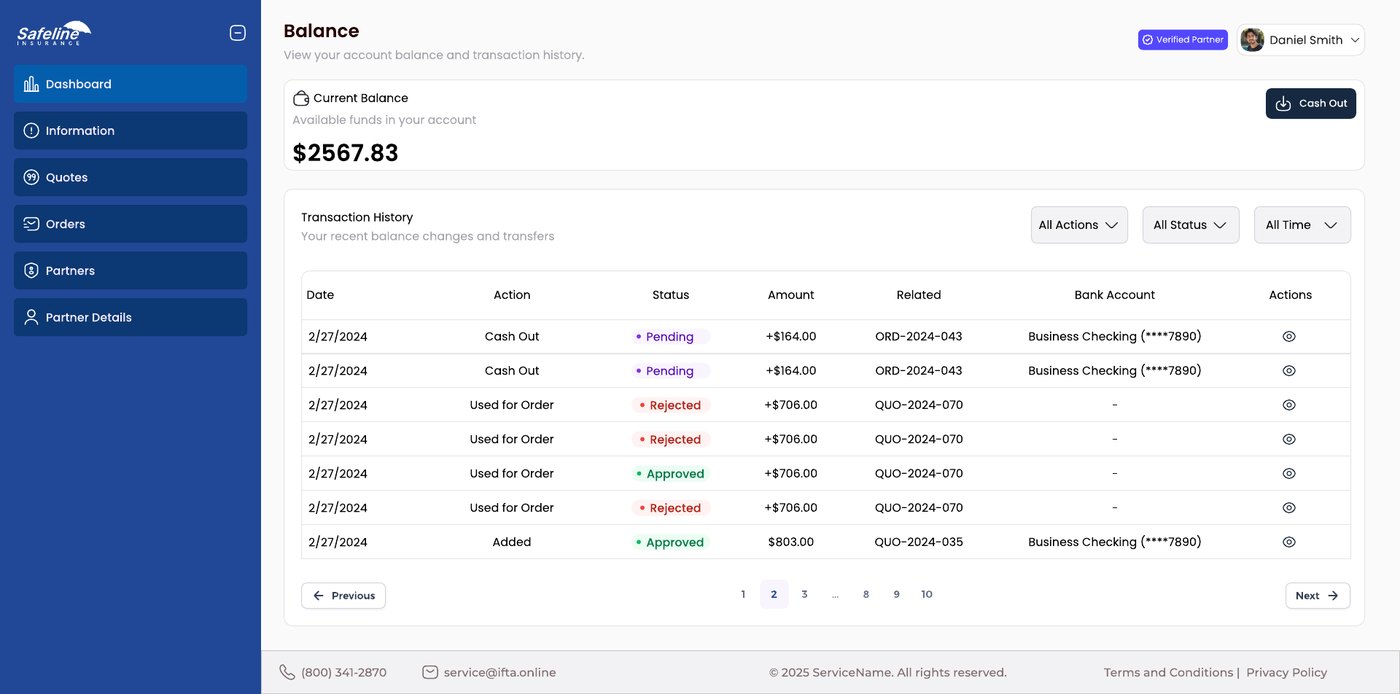This screenshot has width=1400, height=694.
Task: Click the Amount column header
Action: pyautogui.click(x=791, y=295)
